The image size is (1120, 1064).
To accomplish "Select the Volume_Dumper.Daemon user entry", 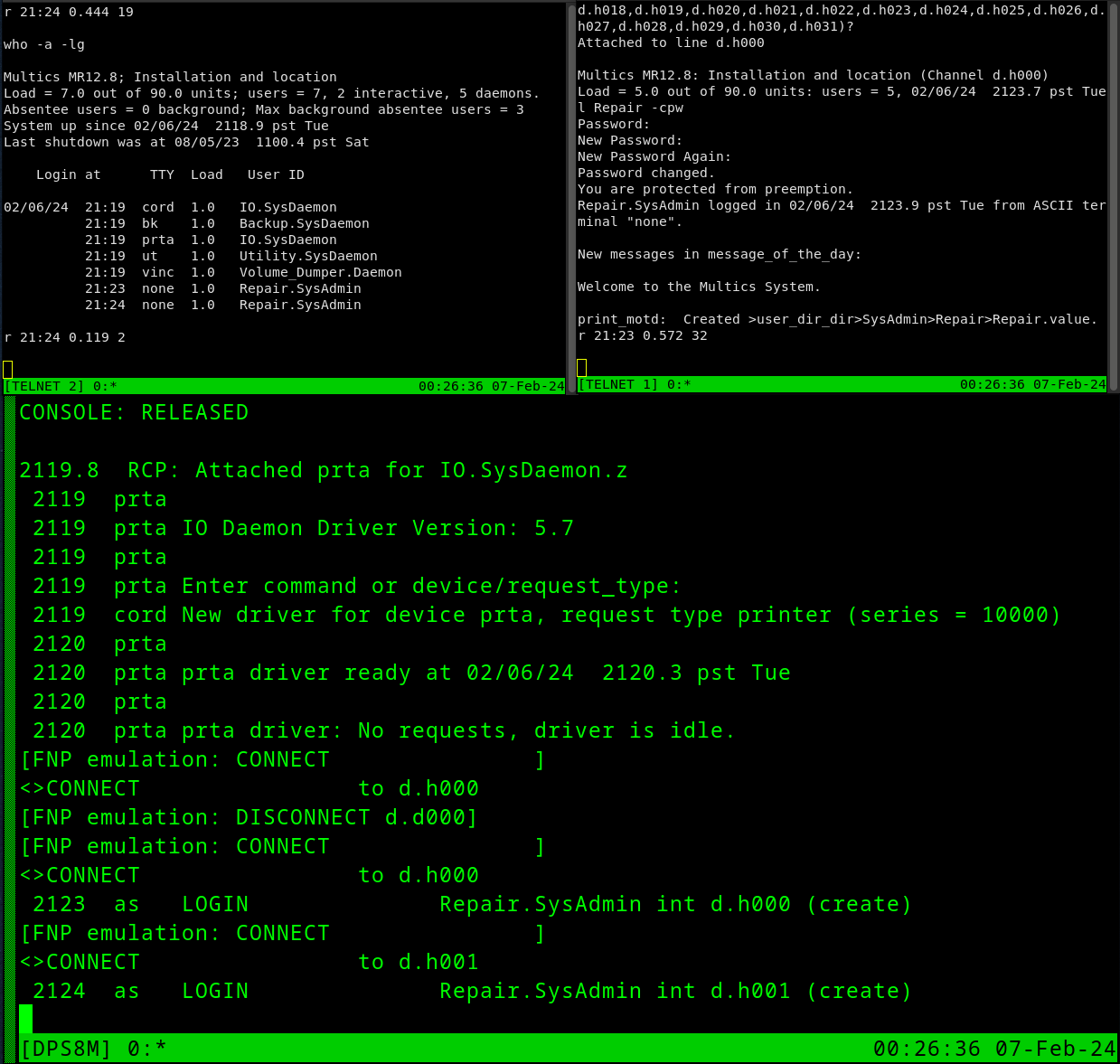I will pos(320,272).
